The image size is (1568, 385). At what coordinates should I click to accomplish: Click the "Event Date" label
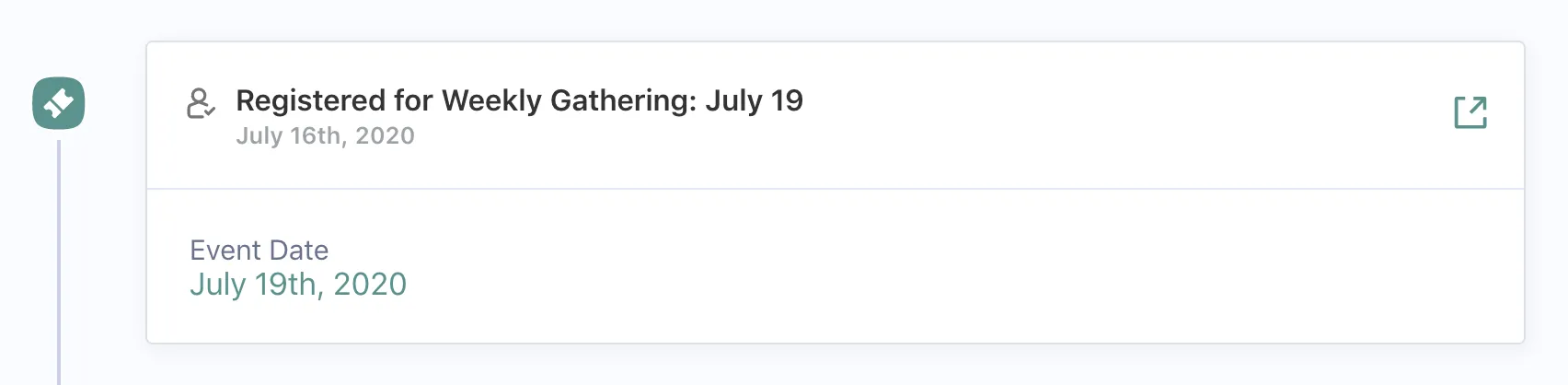click(259, 251)
